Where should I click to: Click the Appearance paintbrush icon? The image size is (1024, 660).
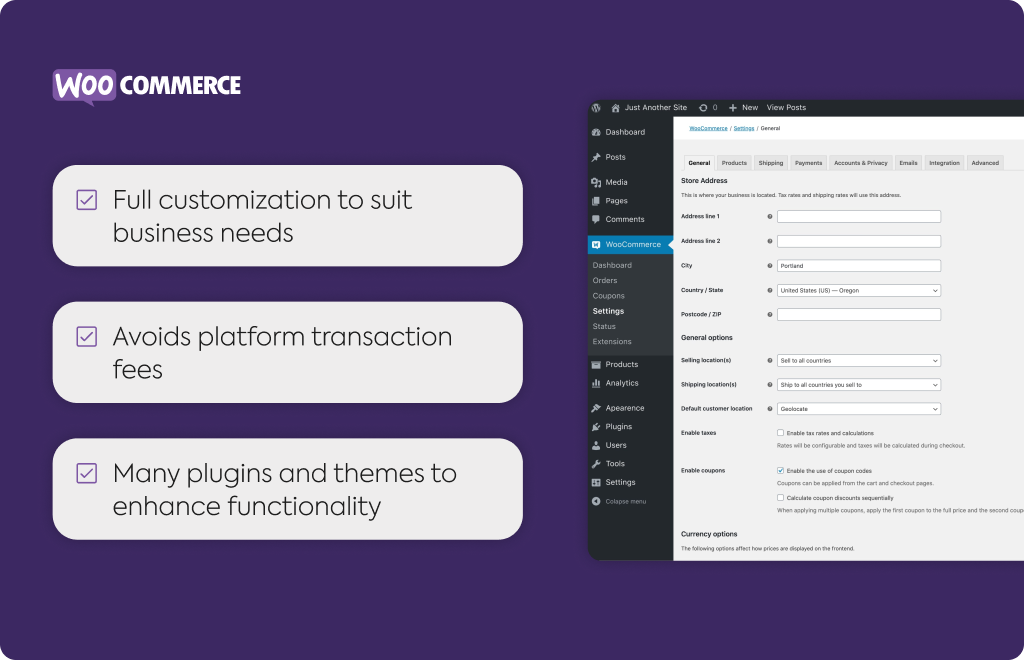(596, 408)
